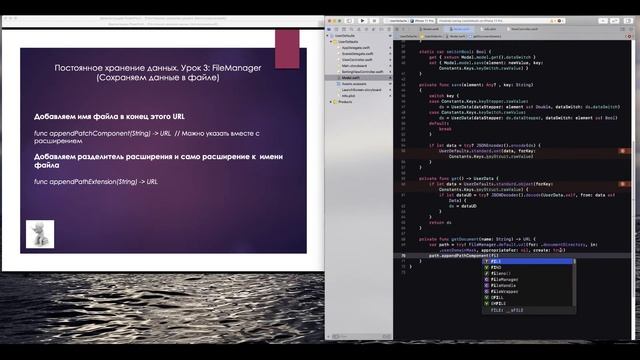Expand the Products folder
This screenshot has height=360, width=640.
331,102
